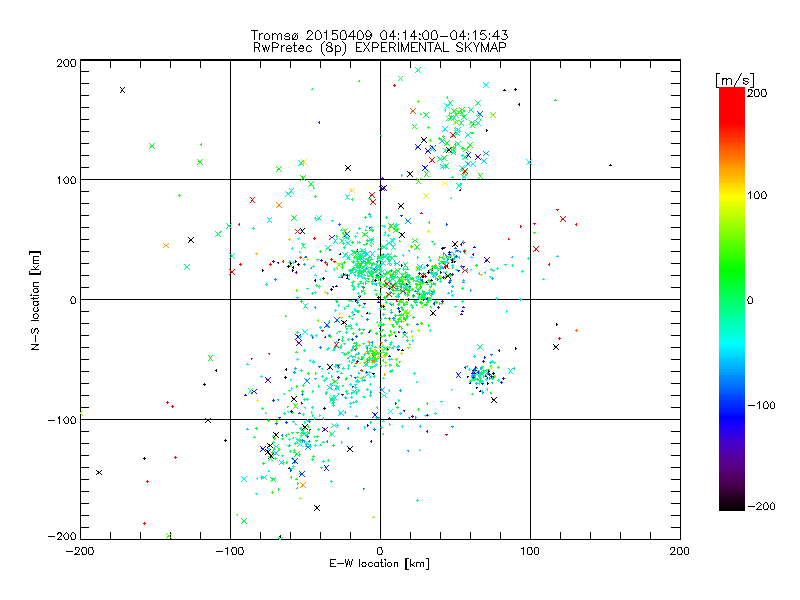800x600 pixels.
Task: Click the N-S axis tick label '200'
Action: 66,63
